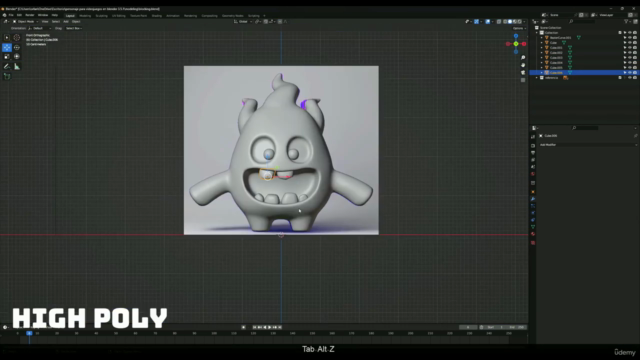Hide Cube.006 with its eye icon
The height and width of the screenshot is (360, 640).
[630, 73]
